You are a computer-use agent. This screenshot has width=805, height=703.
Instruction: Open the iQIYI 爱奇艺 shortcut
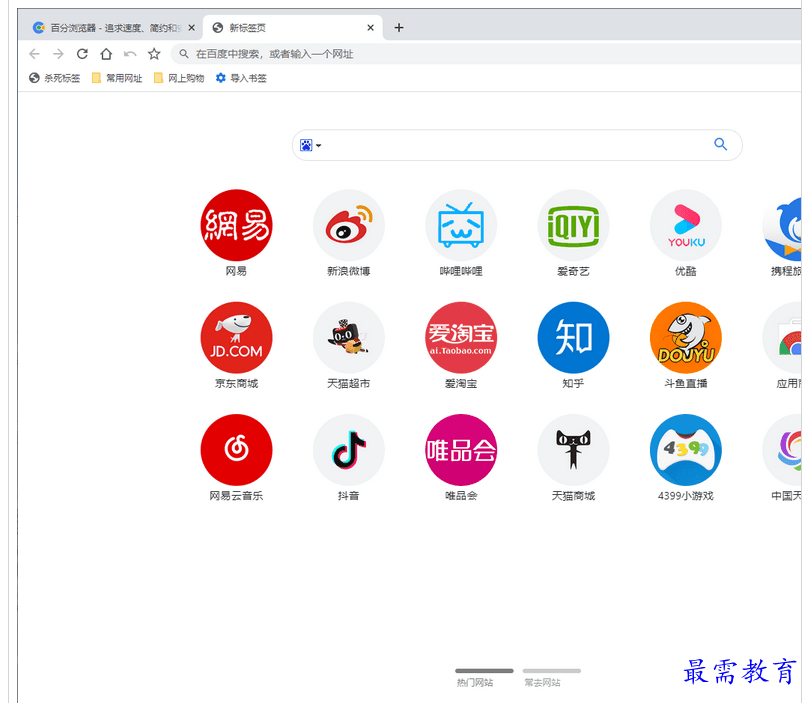573,225
